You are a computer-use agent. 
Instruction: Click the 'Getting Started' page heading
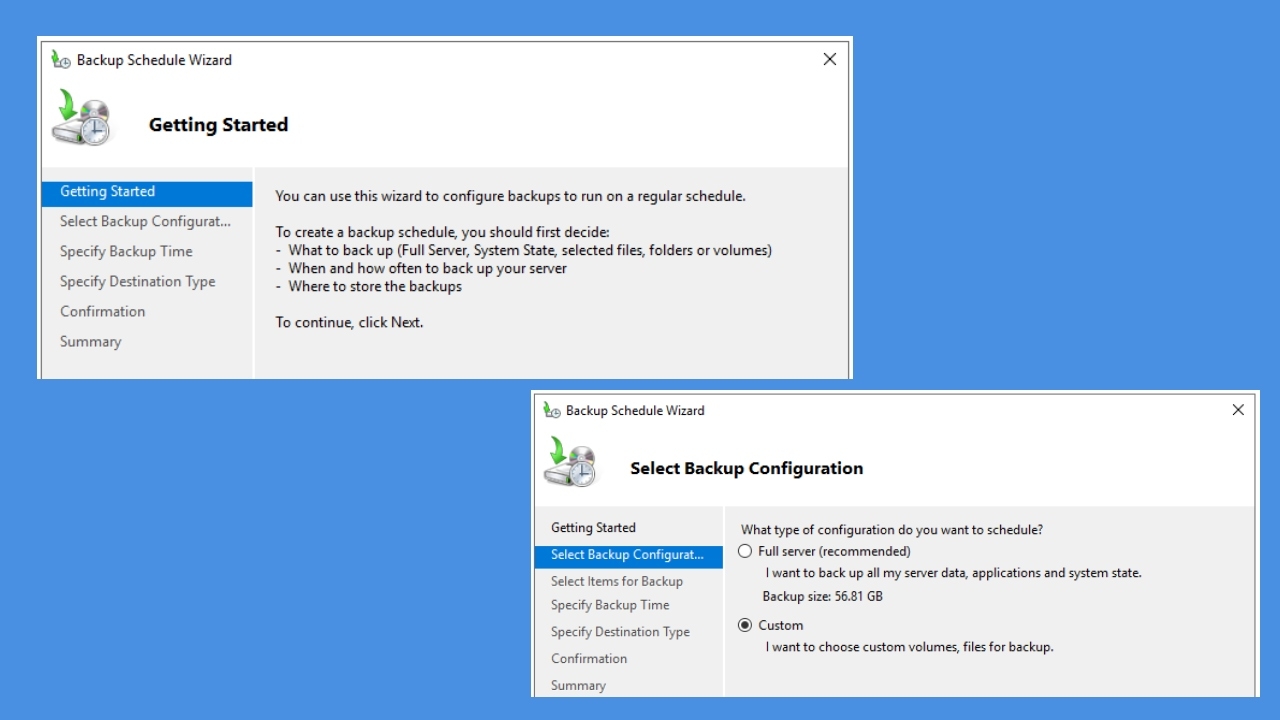(x=218, y=125)
